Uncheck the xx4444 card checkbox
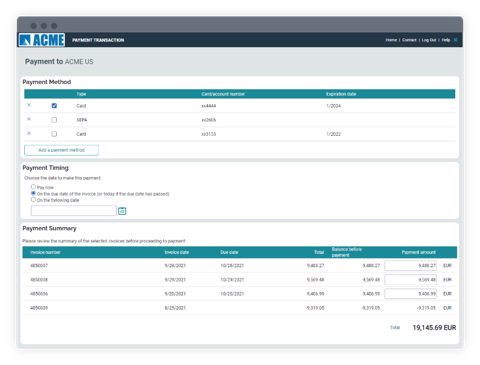 pyautogui.click(x=54, y=106)
